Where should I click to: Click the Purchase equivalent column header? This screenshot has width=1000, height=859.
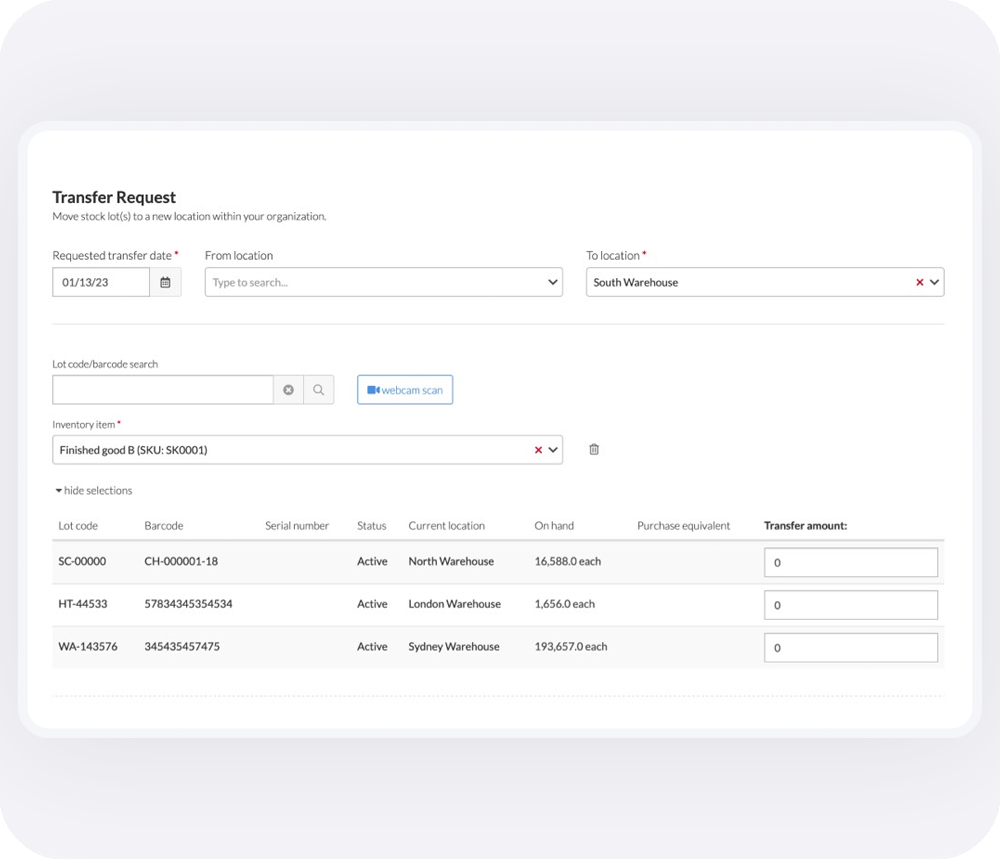tap(684, 525)
